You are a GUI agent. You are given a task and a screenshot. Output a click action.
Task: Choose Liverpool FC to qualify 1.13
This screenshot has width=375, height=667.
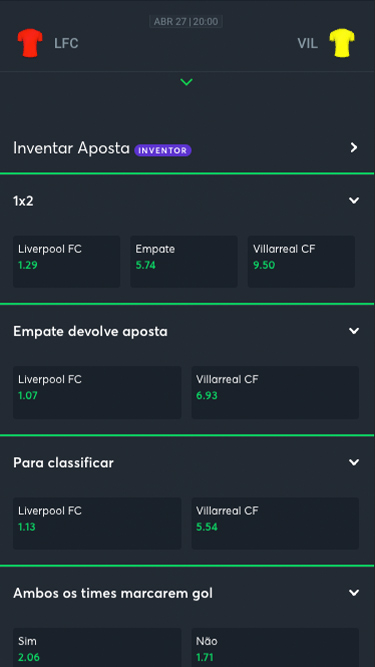click(x=97, y=524)
